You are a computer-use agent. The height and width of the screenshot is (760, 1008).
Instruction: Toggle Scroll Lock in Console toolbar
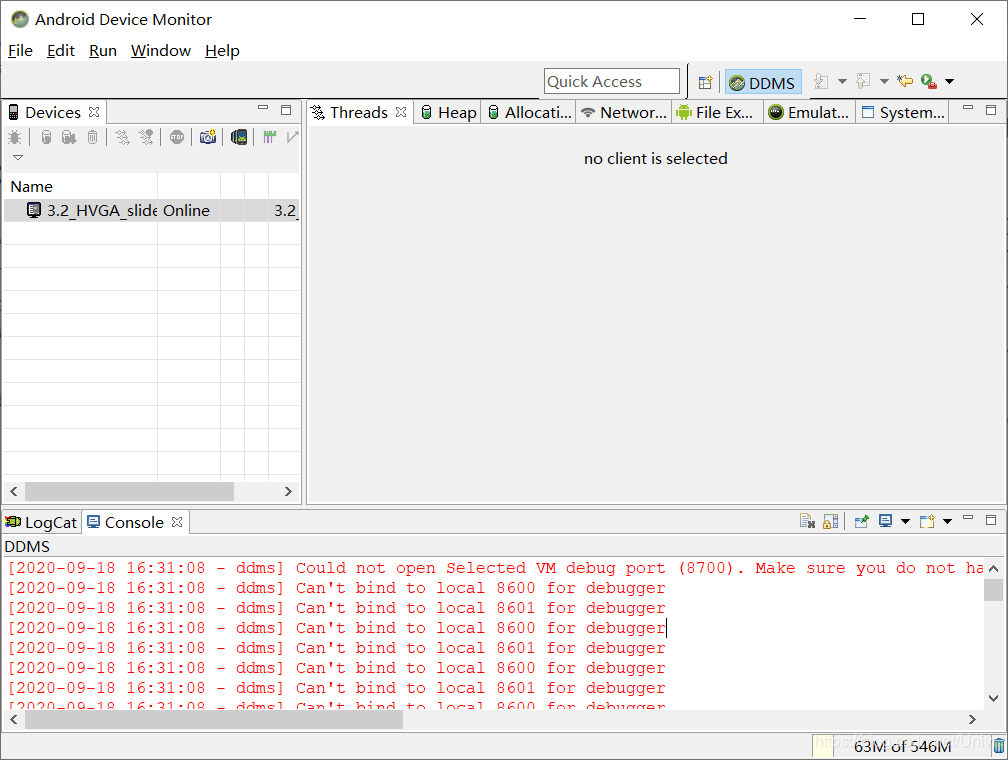tap(831, 521)
